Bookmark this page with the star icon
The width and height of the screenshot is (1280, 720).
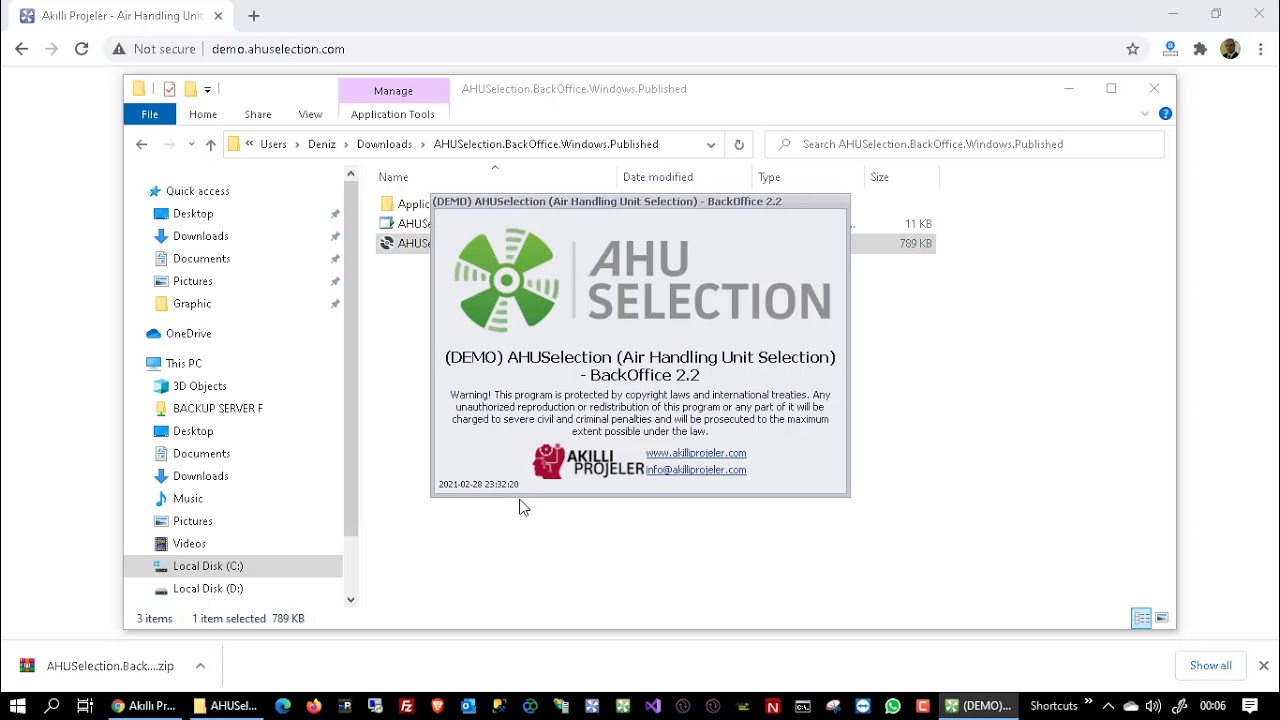(1133, 49)
